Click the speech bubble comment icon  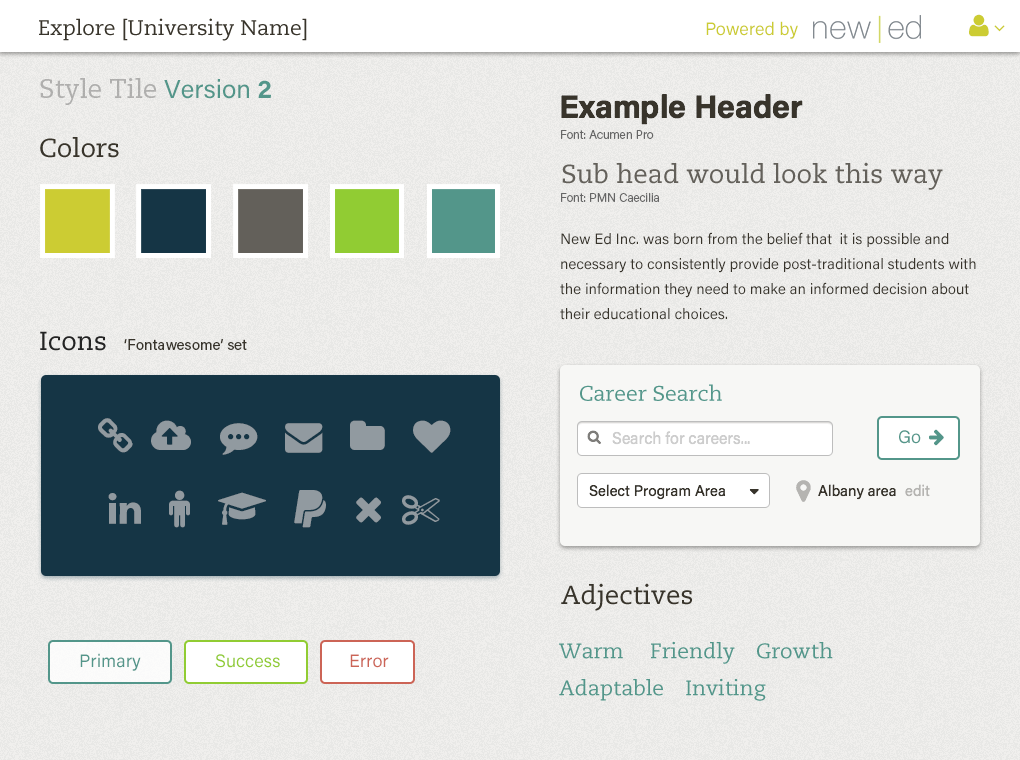(x=239, y=438)
